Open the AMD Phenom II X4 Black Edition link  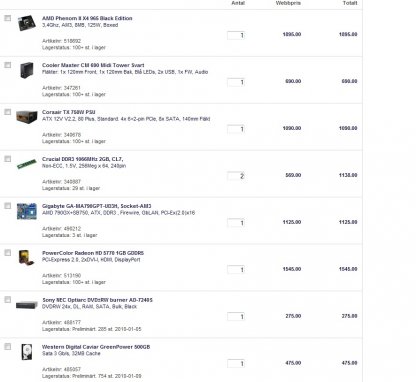point(87,18)
